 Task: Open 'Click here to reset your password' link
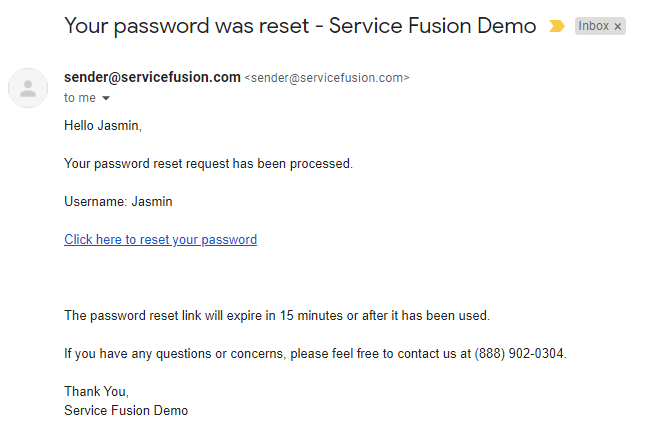coord(160,239)
